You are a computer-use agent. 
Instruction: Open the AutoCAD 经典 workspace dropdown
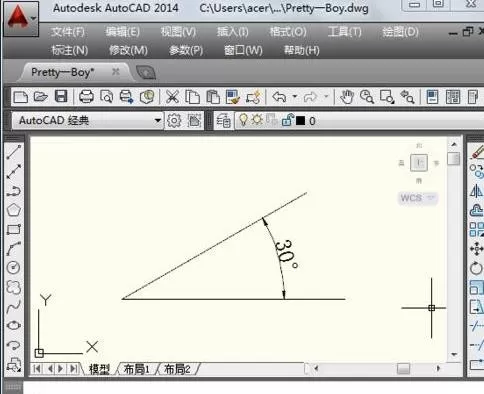point(88,120)
